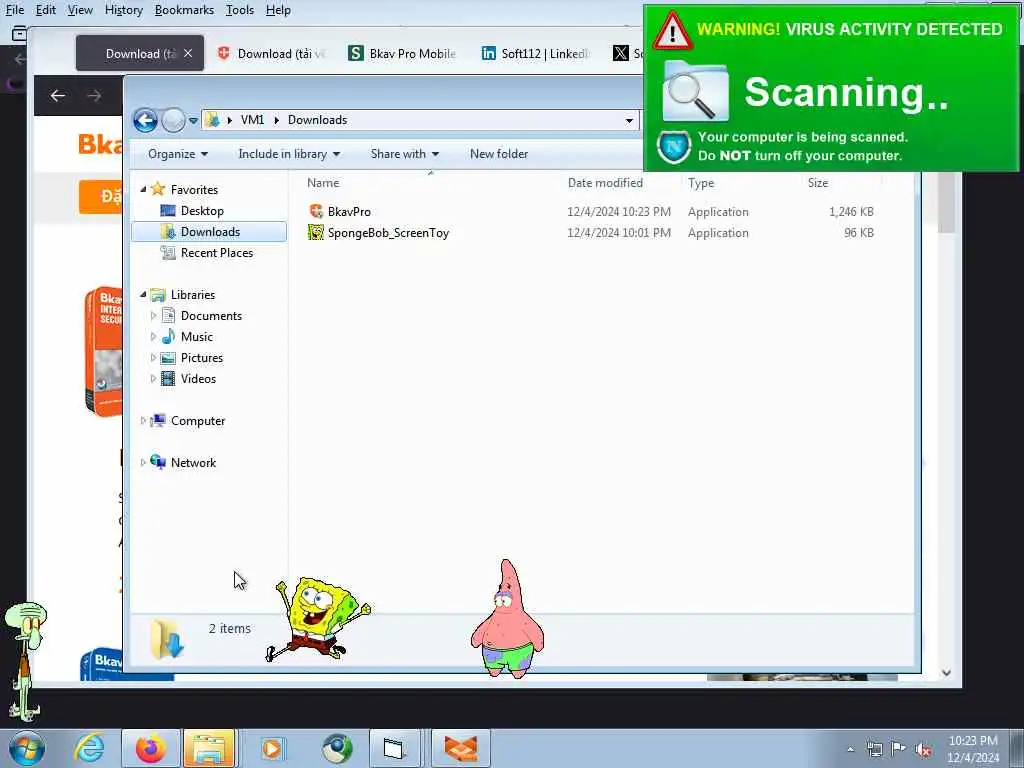Click the Explorer forward arrow button
Viewport: 1024px width, 768px height.
[173, 120]
